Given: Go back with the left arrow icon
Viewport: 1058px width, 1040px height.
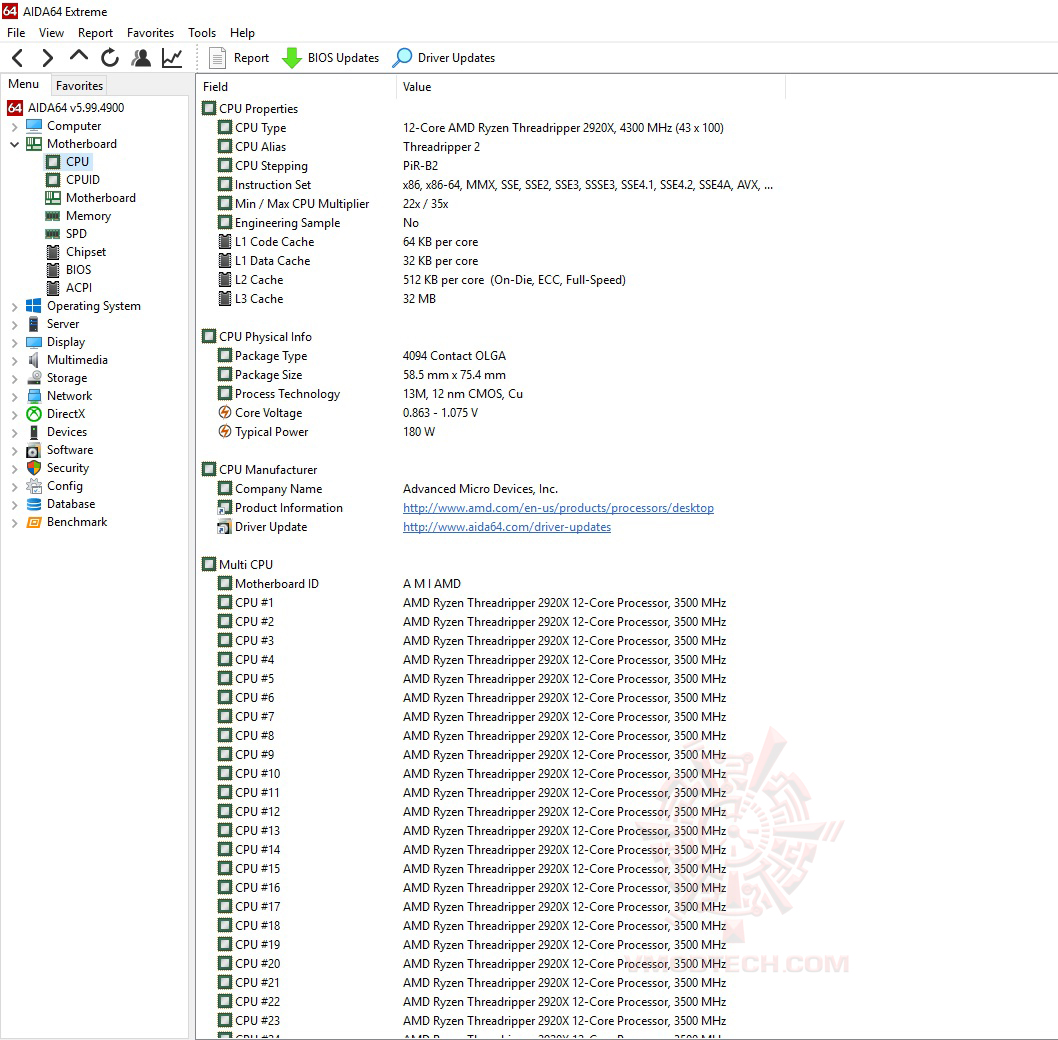Looking at the screenshot, I should point(18,58).
